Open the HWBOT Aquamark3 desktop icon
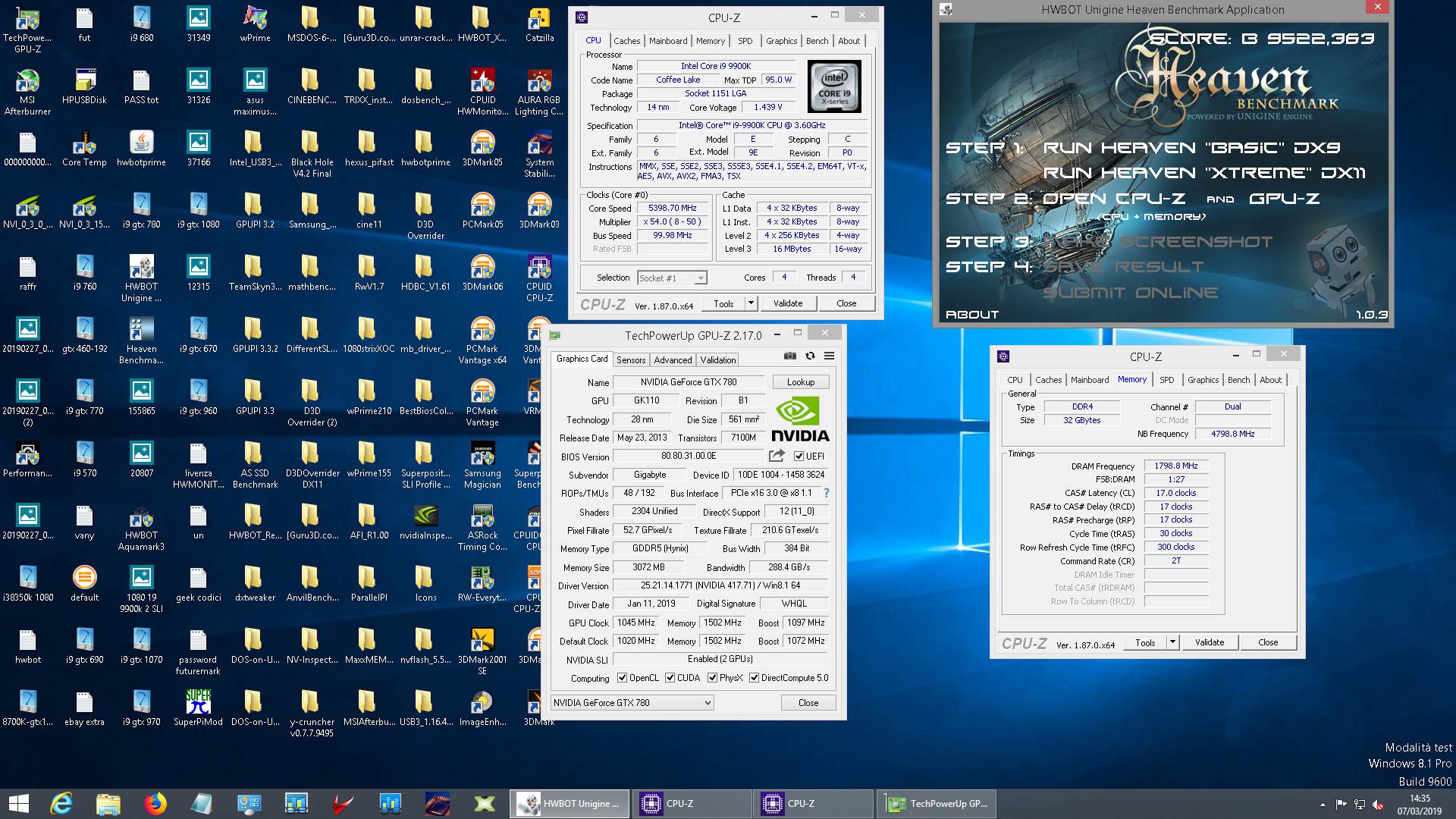1456x819 pixels. (x=141, y=527)
